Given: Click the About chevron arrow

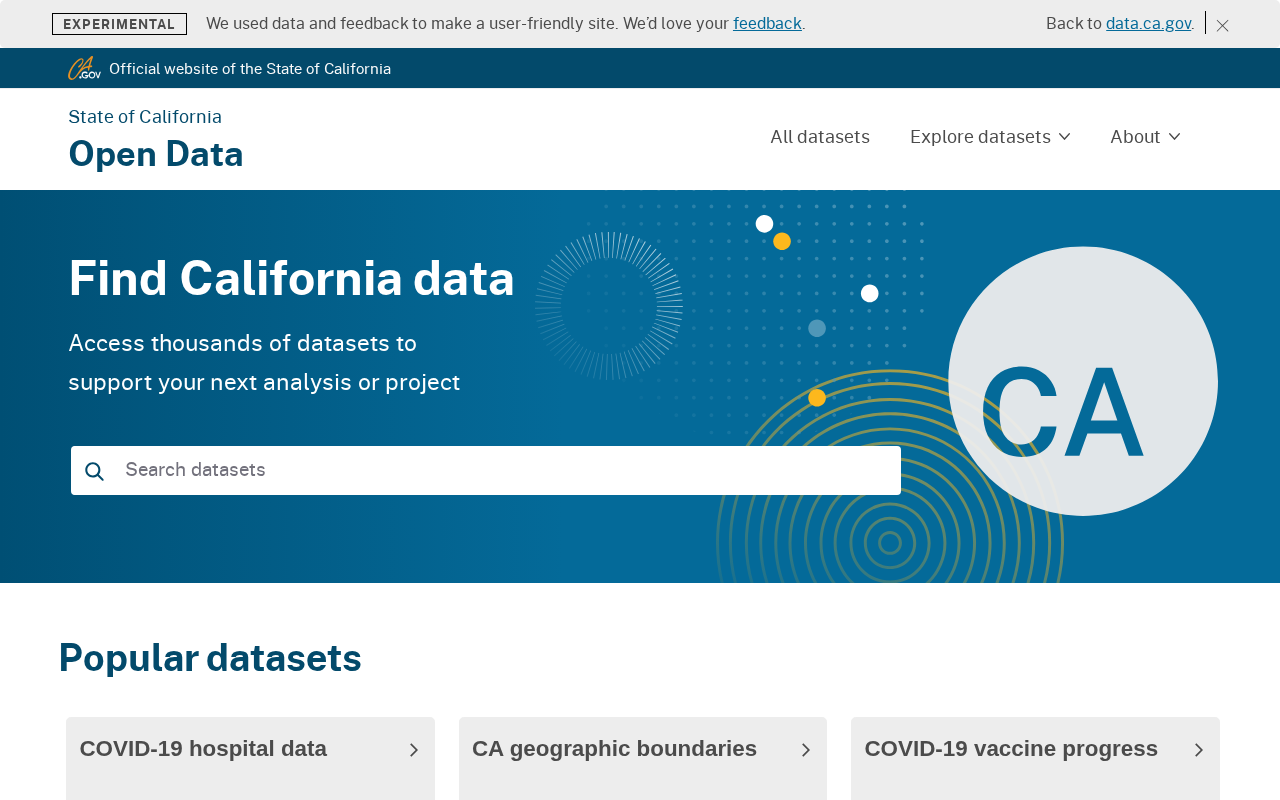Looking at the screenshot, I should coord(1175,136).
